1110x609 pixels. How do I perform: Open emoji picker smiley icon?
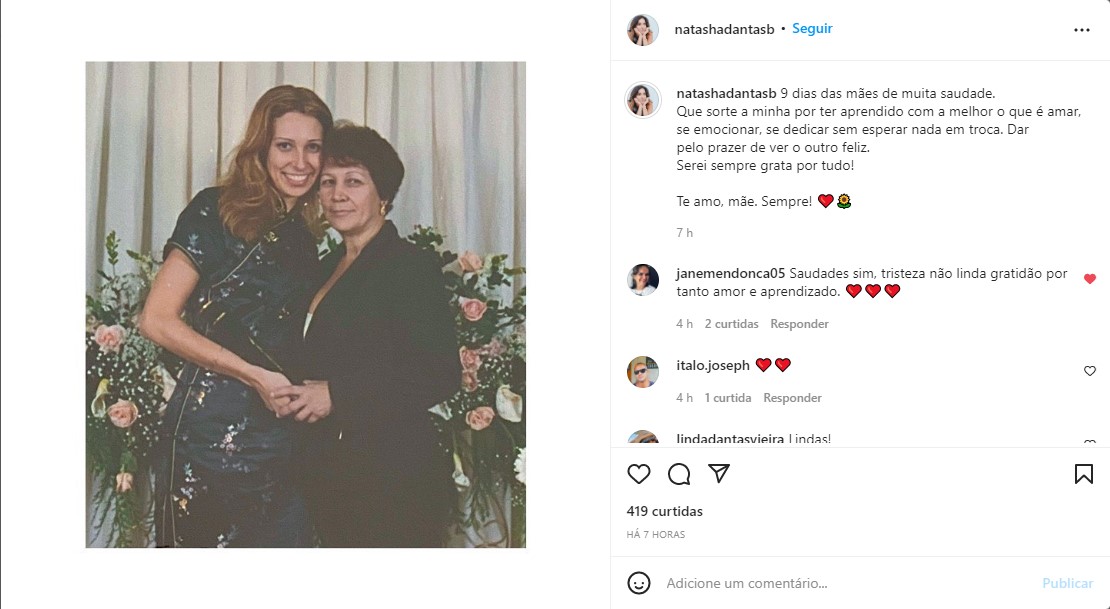(x=638, y=582)
